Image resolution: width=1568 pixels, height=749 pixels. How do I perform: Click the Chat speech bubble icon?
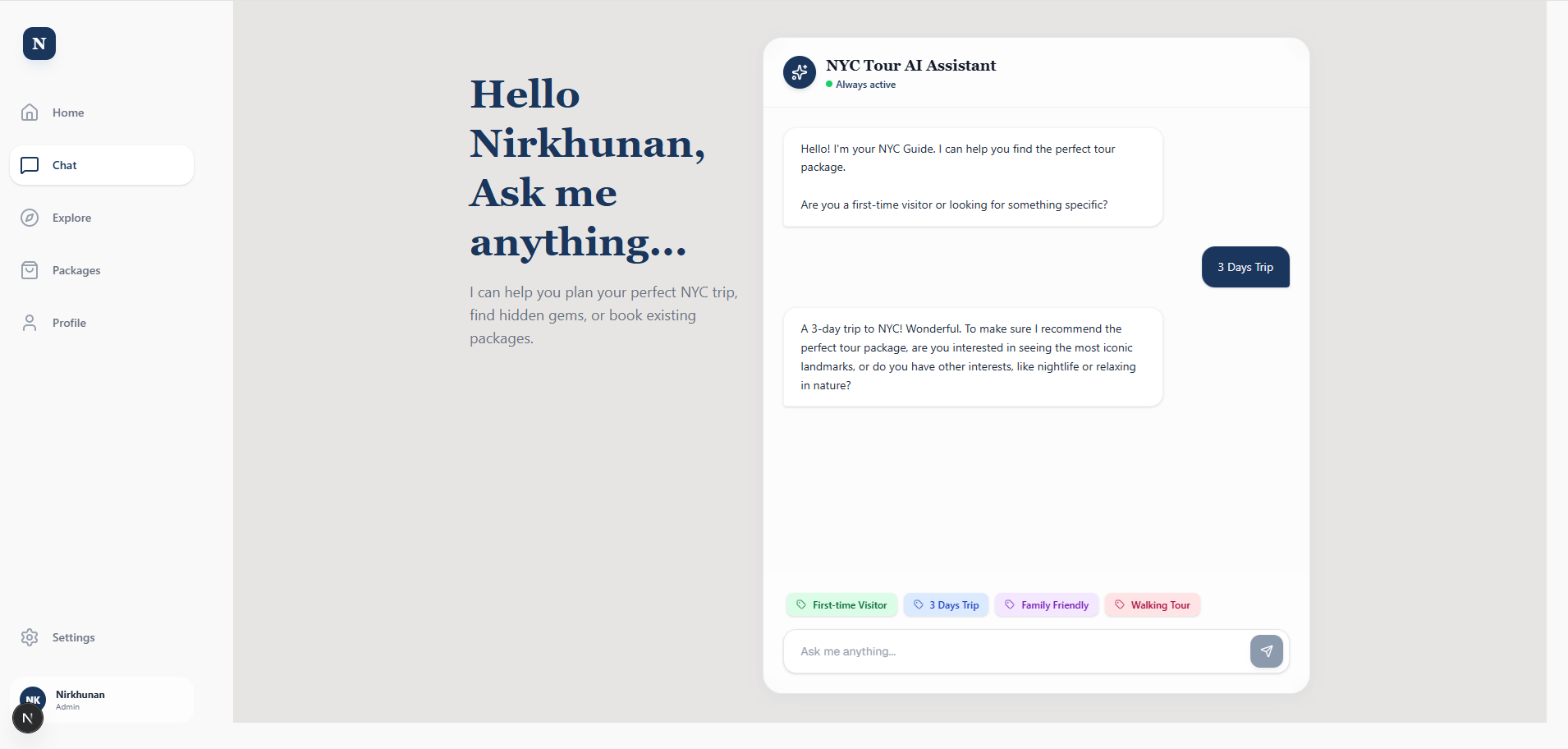pyautogui.click(x=30, y=165)
